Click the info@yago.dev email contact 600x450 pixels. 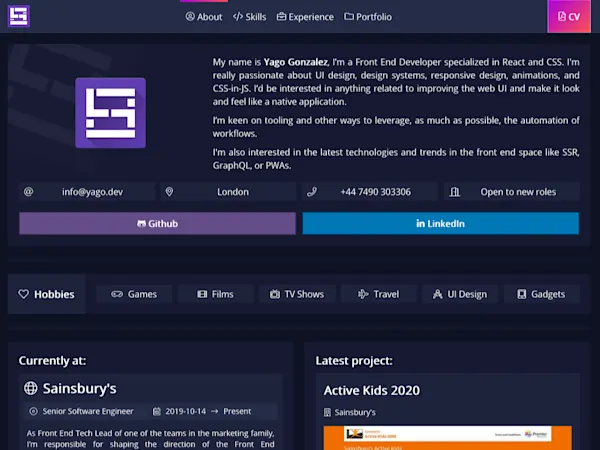coord(93,192)
